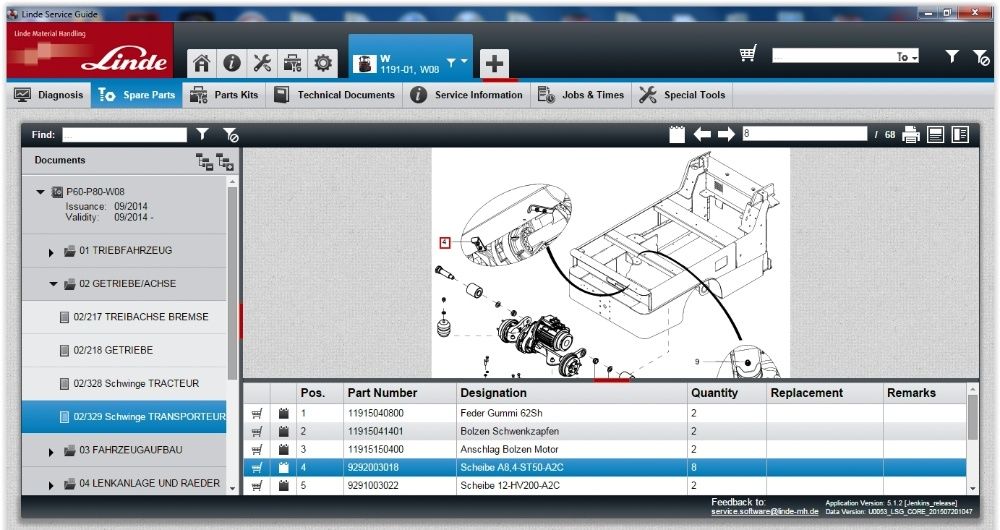Expand 03 FAHRZEUGAUFBAU folder
Image resolution: width=1000 pixels, height=530 pixels.
[x=51, y=452]
